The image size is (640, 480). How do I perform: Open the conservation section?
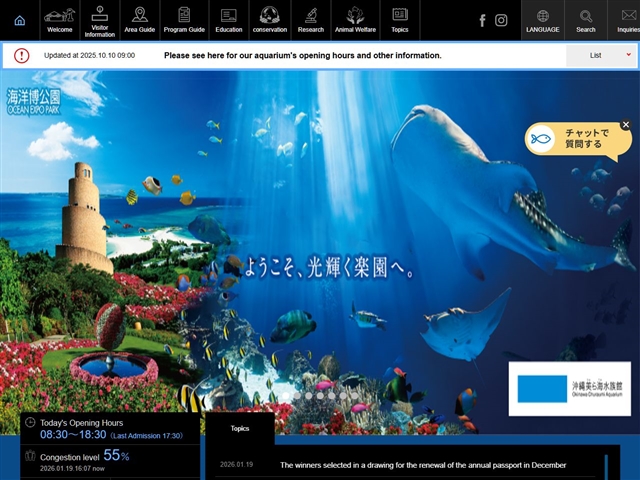click(x=270, y=20)
